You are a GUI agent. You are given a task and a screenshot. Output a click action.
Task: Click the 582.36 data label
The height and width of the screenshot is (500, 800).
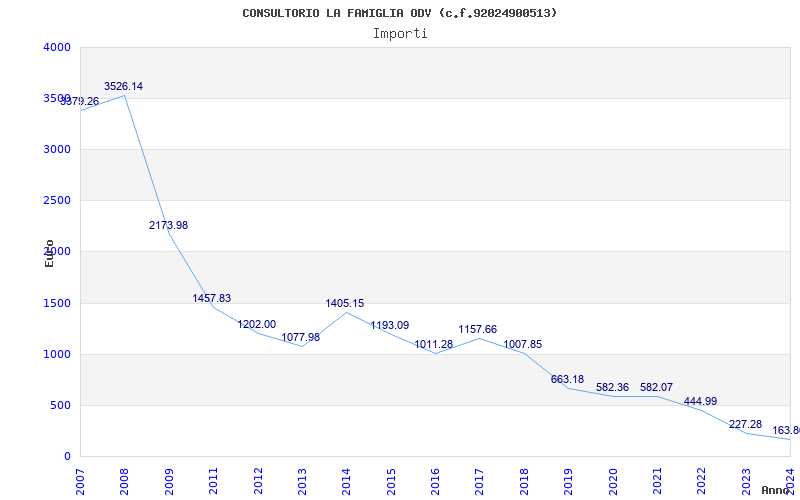[x=612, y=388]
